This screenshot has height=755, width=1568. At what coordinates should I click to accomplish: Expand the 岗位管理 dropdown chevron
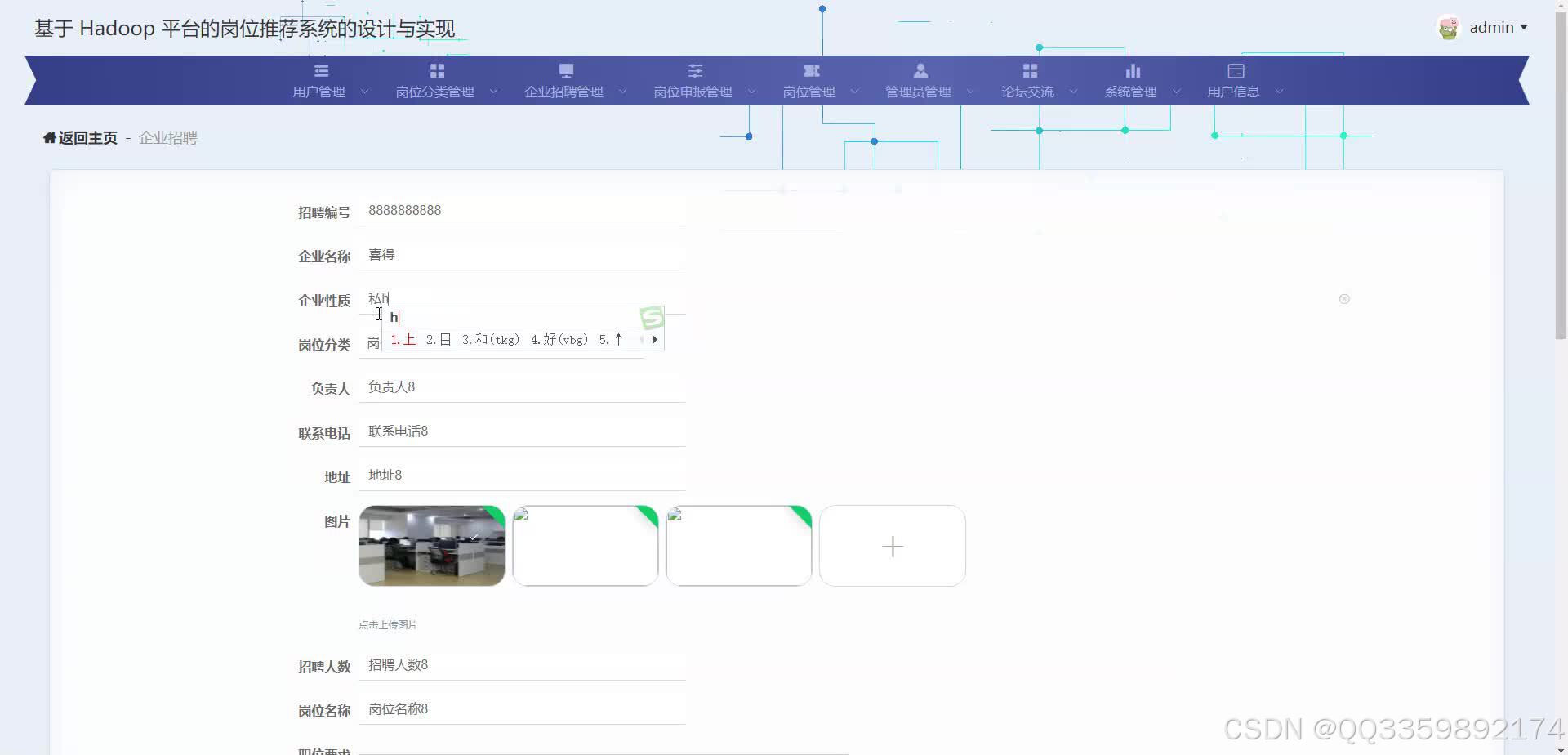coord(854,92)
